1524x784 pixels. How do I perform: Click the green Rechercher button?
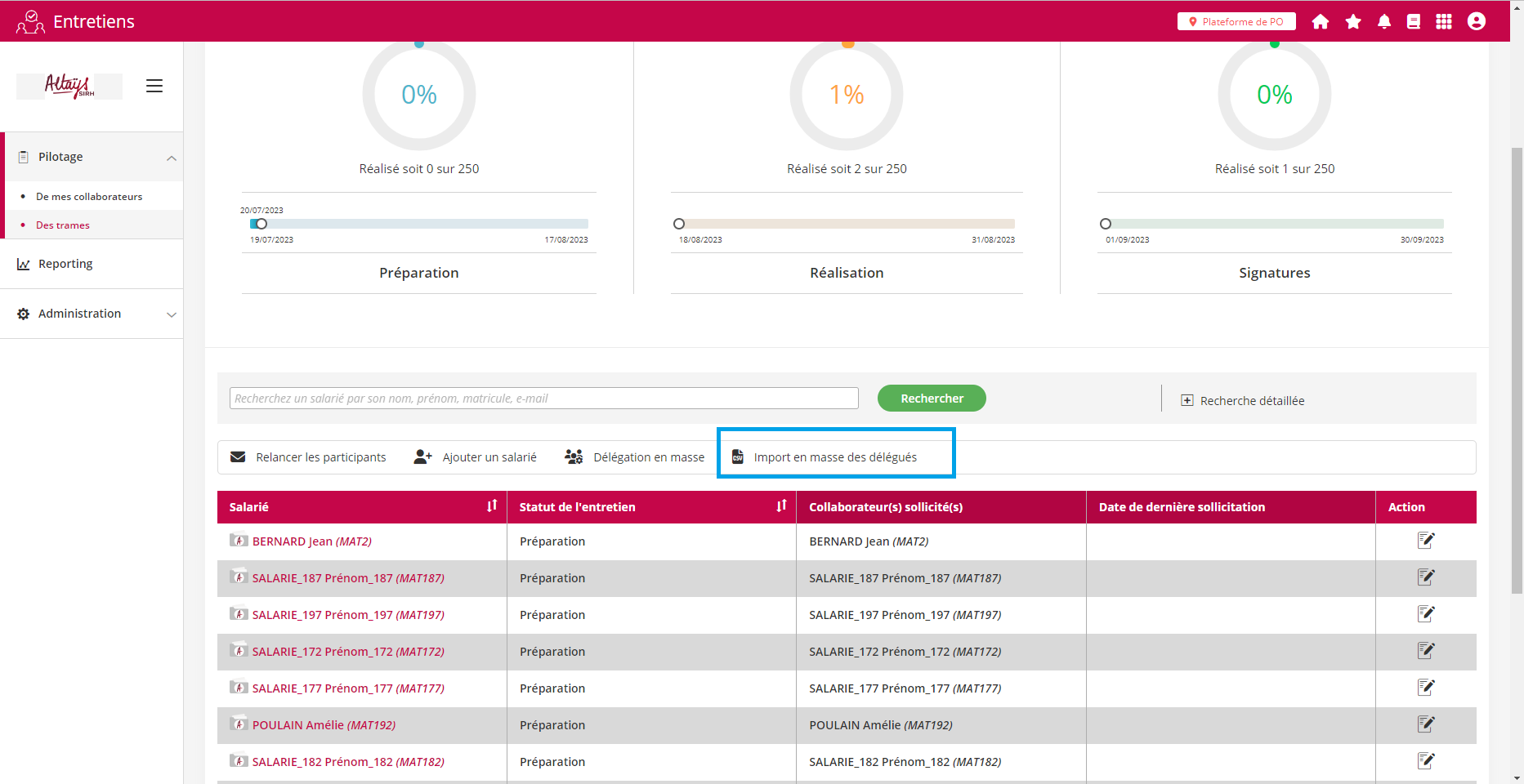coord(932,399)
